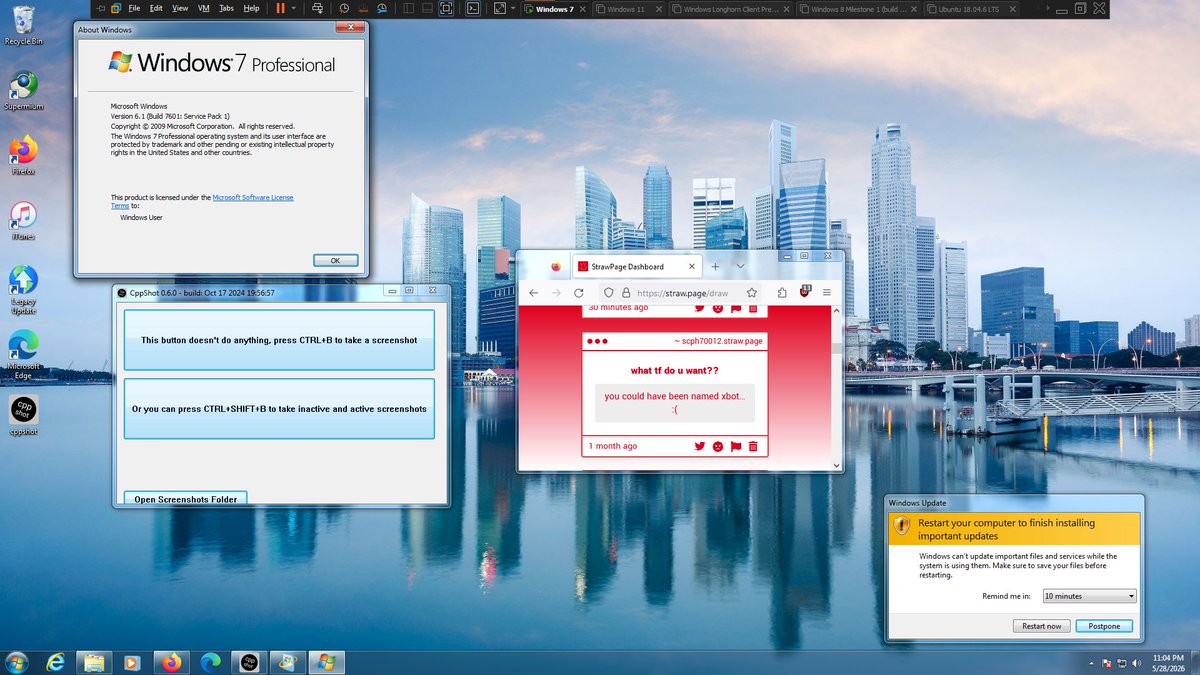The height and width of the screenshot is (675, 1200).
Task: Open the Firefox hamburger application menu
Action: tap(827, 293)
